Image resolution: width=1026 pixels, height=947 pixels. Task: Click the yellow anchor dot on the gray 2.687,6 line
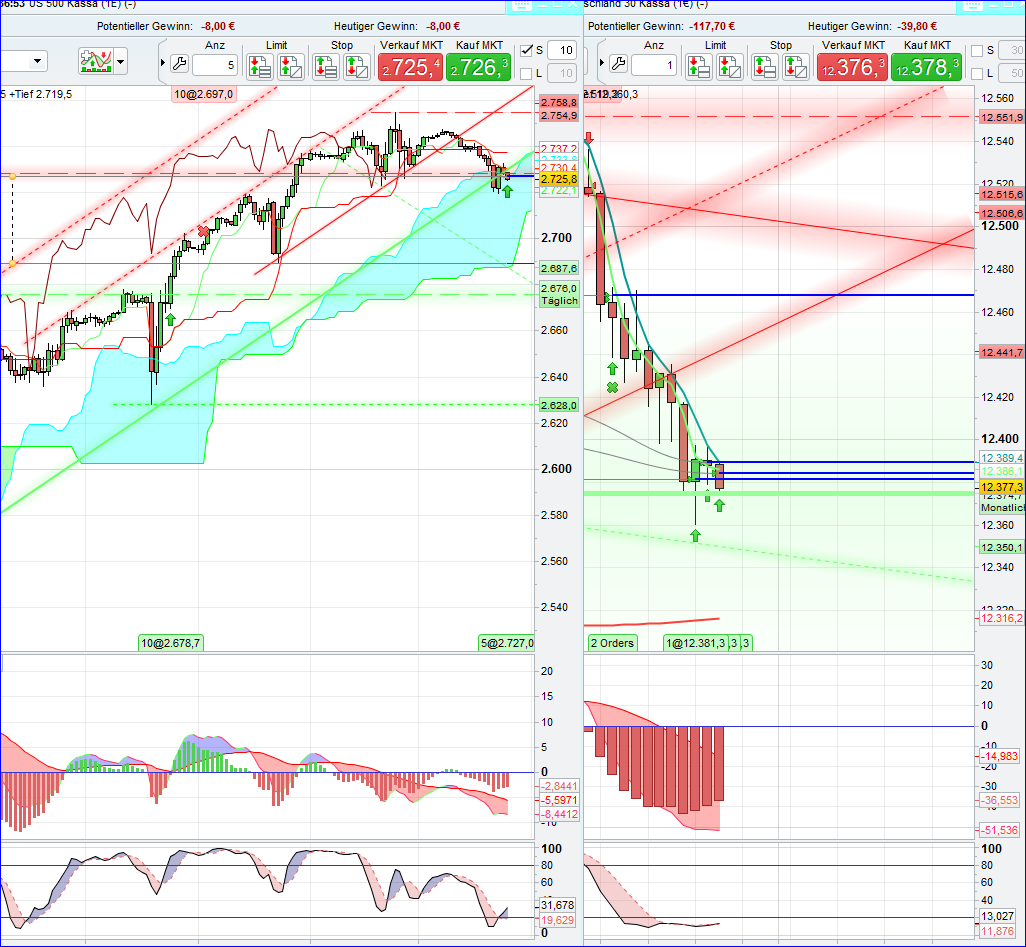[x=12, y=264]
